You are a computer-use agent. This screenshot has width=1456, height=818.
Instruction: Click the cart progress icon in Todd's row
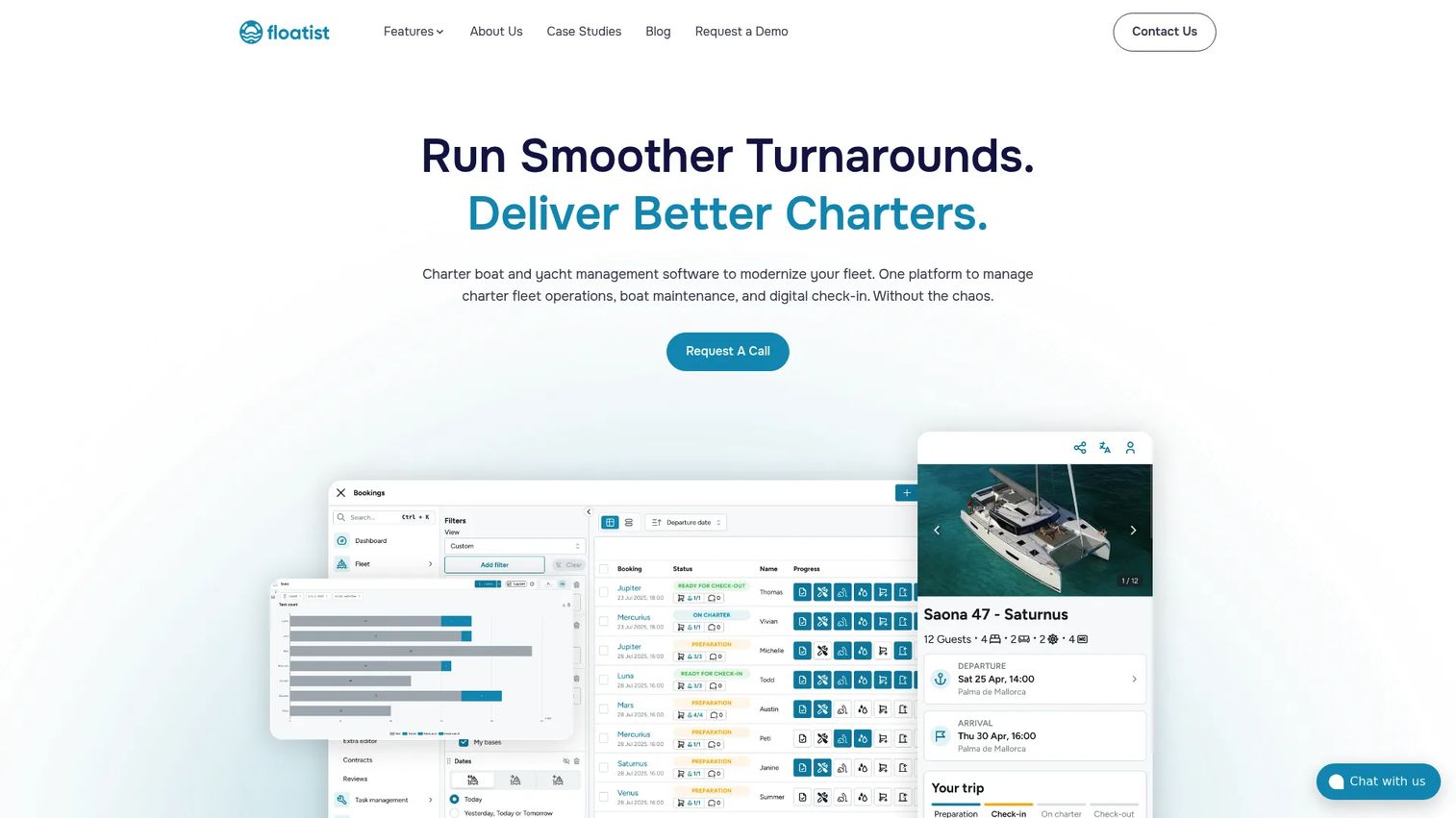click(883, 681)
